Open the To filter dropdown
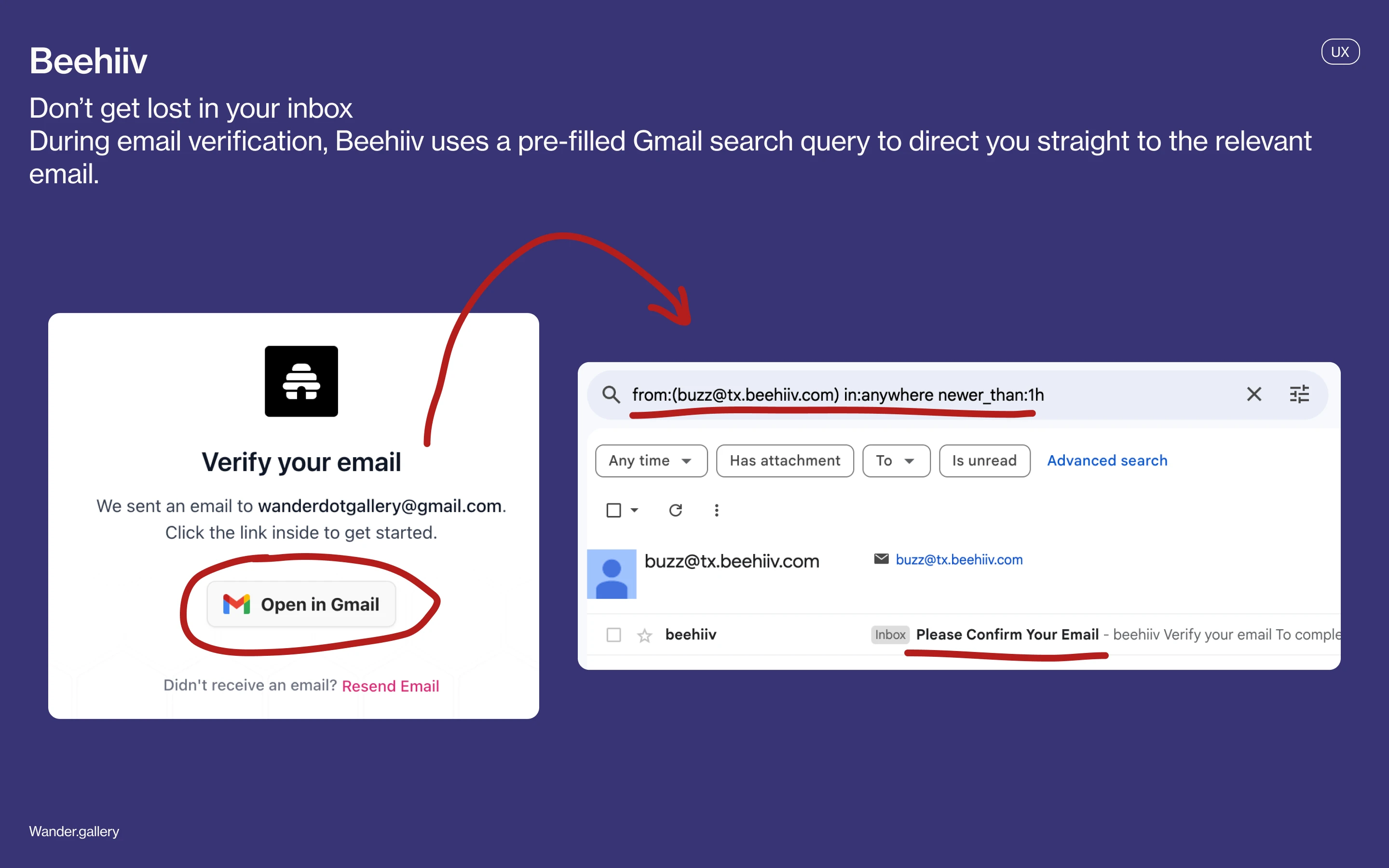This screenshot has width=1389, height=868. tap(896, 461)
